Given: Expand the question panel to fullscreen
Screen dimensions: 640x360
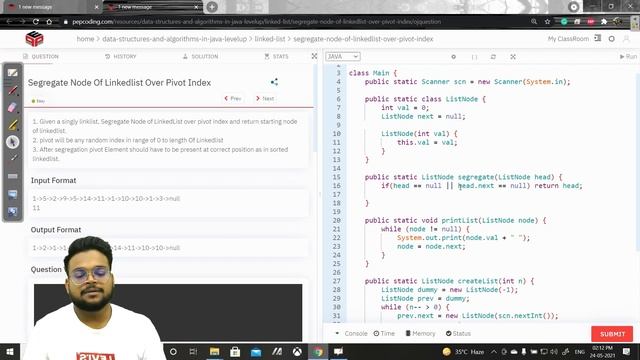Looking at the screenshot, I should (x=314, y=56).
